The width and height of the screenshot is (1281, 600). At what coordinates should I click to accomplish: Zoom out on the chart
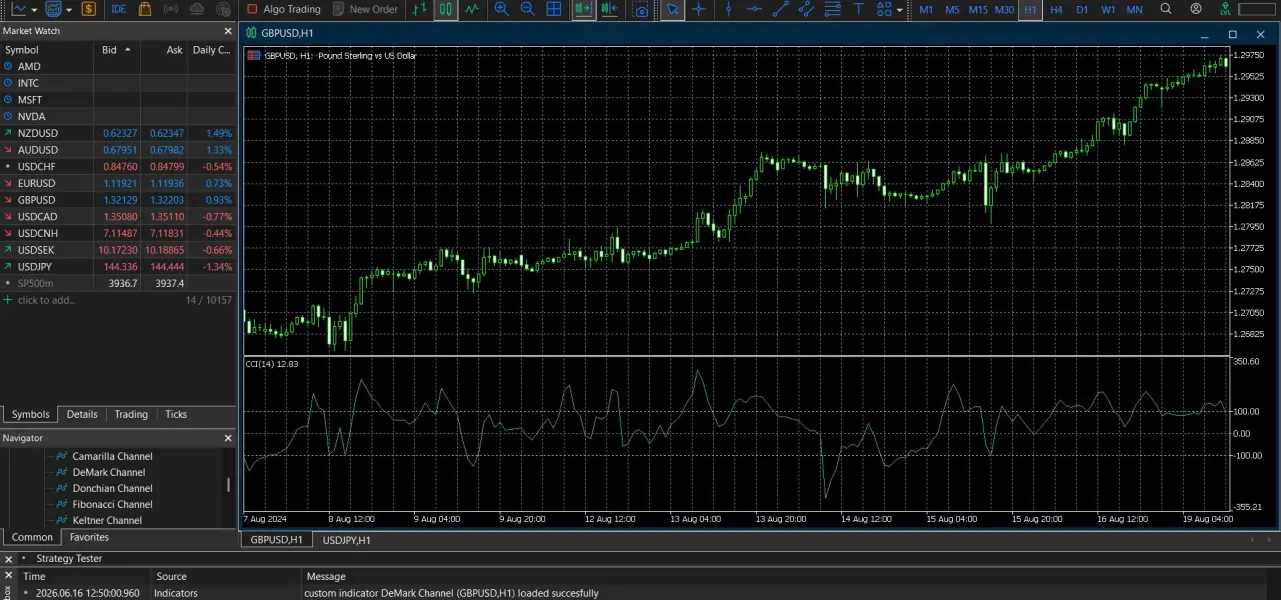(x=527, y=9)
